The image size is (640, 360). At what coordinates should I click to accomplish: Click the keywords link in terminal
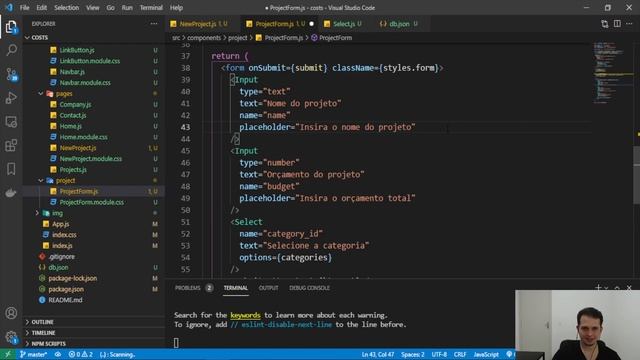[245, 315]
